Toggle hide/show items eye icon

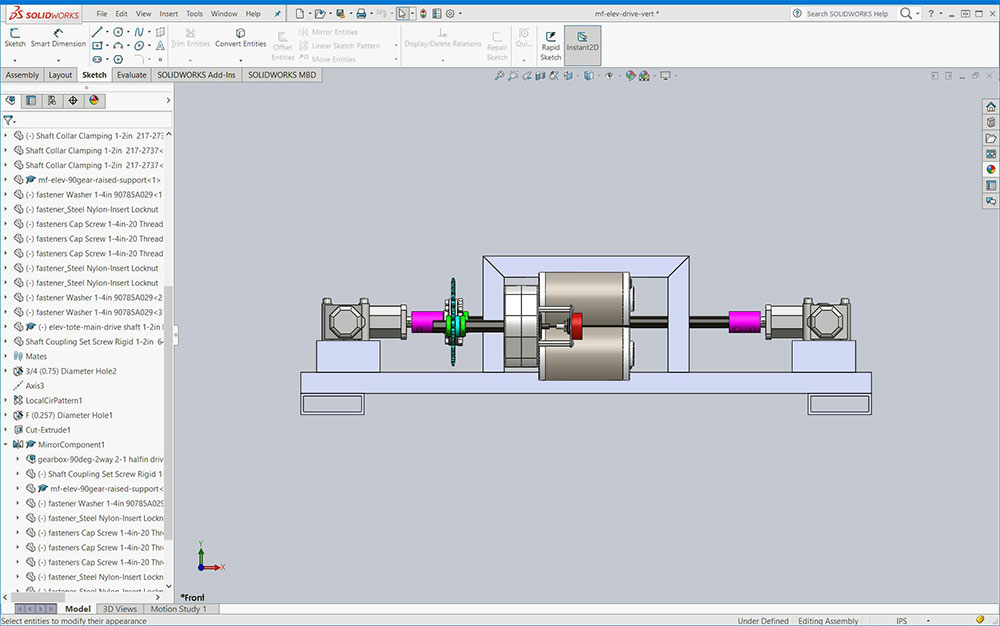pos(609,76)
